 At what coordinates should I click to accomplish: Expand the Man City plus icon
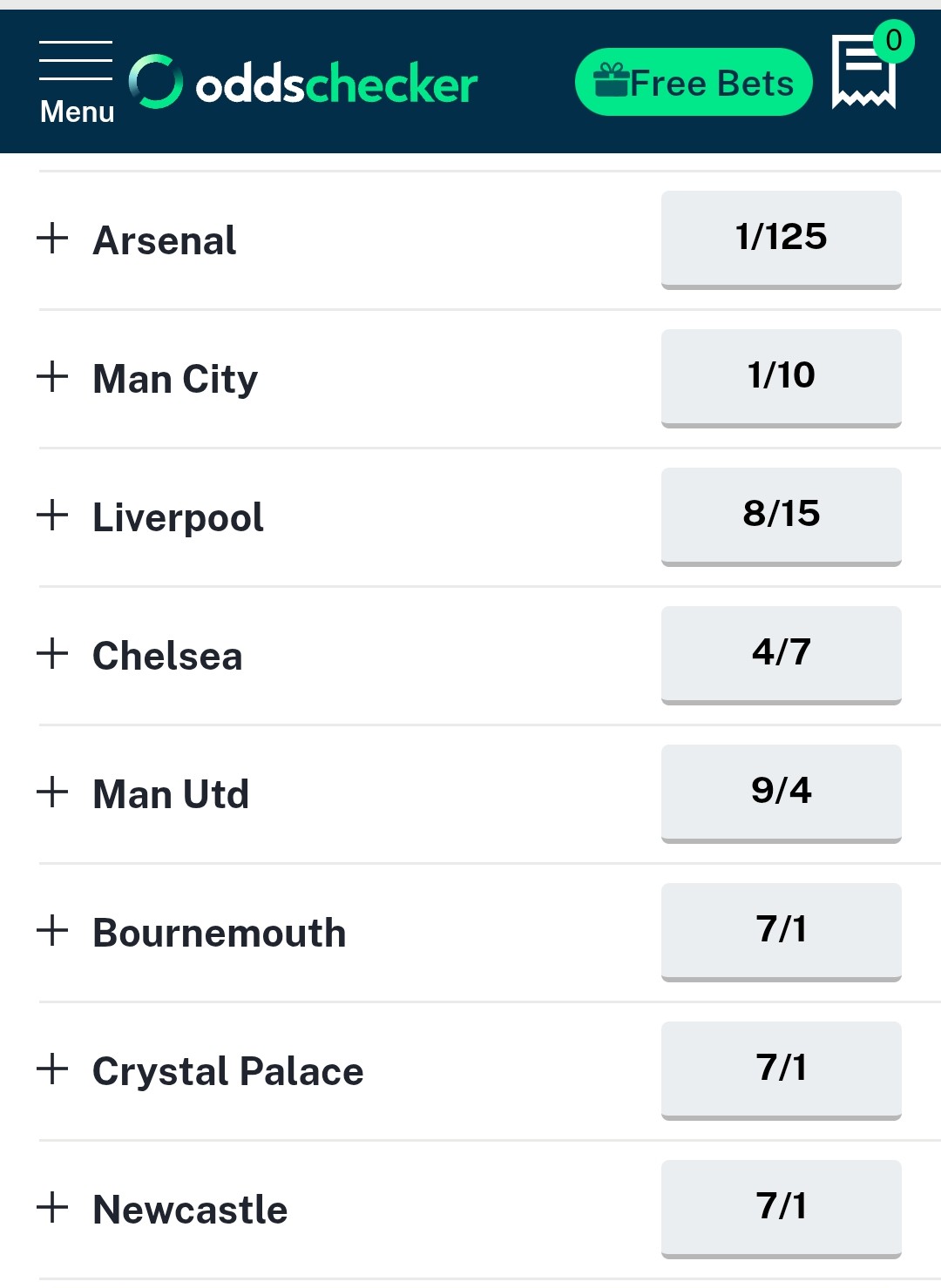pyautogui.click(x=53, y=376)
